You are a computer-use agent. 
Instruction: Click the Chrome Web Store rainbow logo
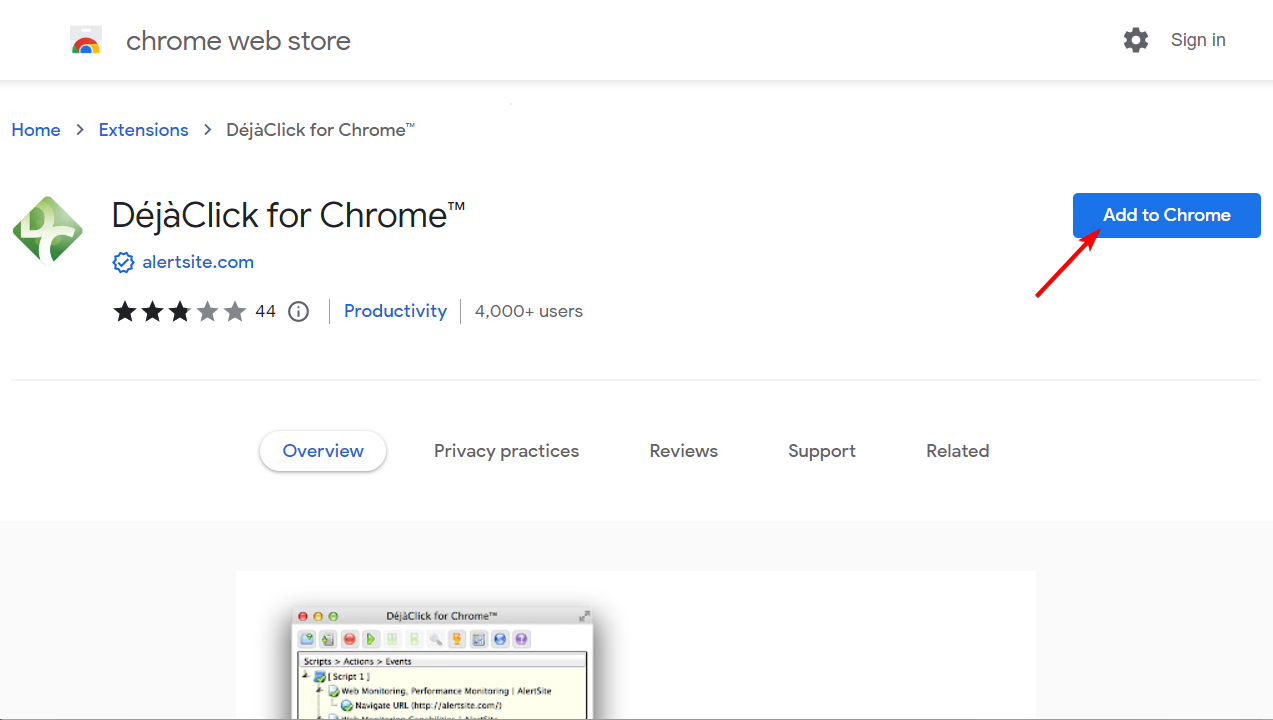(x=86, y=41)
